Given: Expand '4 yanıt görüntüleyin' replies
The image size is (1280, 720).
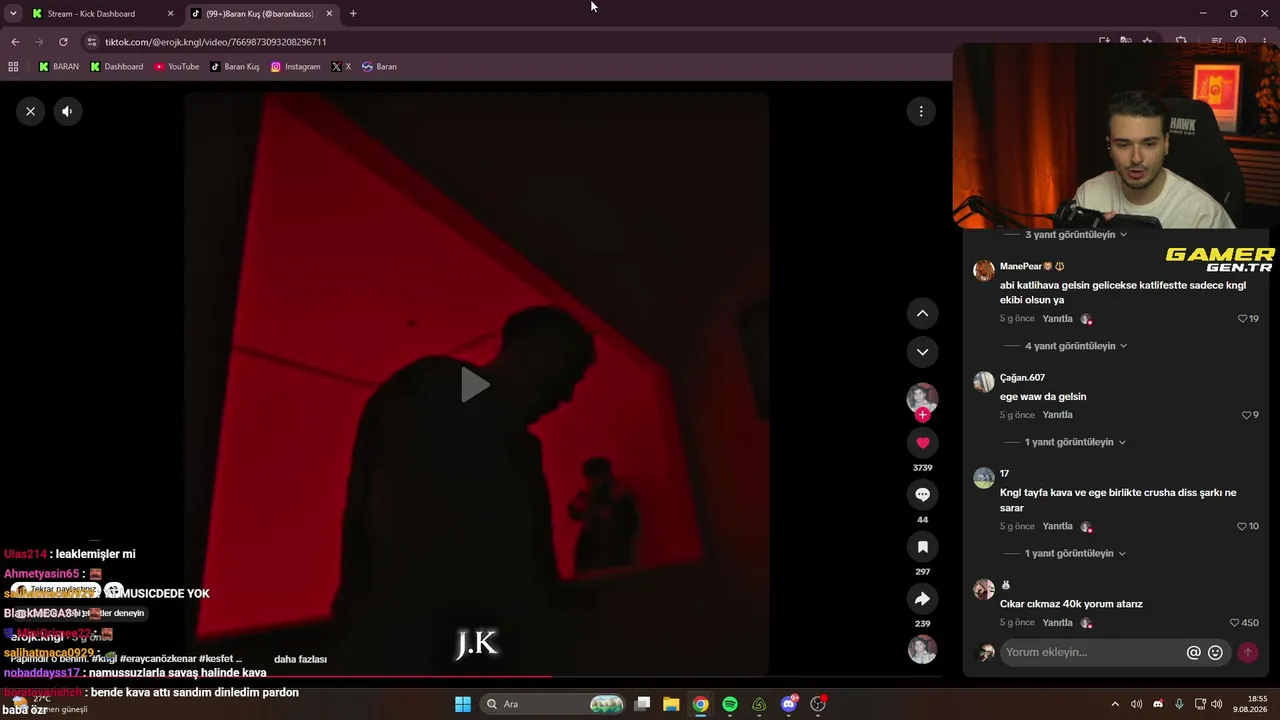Looking at the screenshot, I should click(x=1070, y=346).
